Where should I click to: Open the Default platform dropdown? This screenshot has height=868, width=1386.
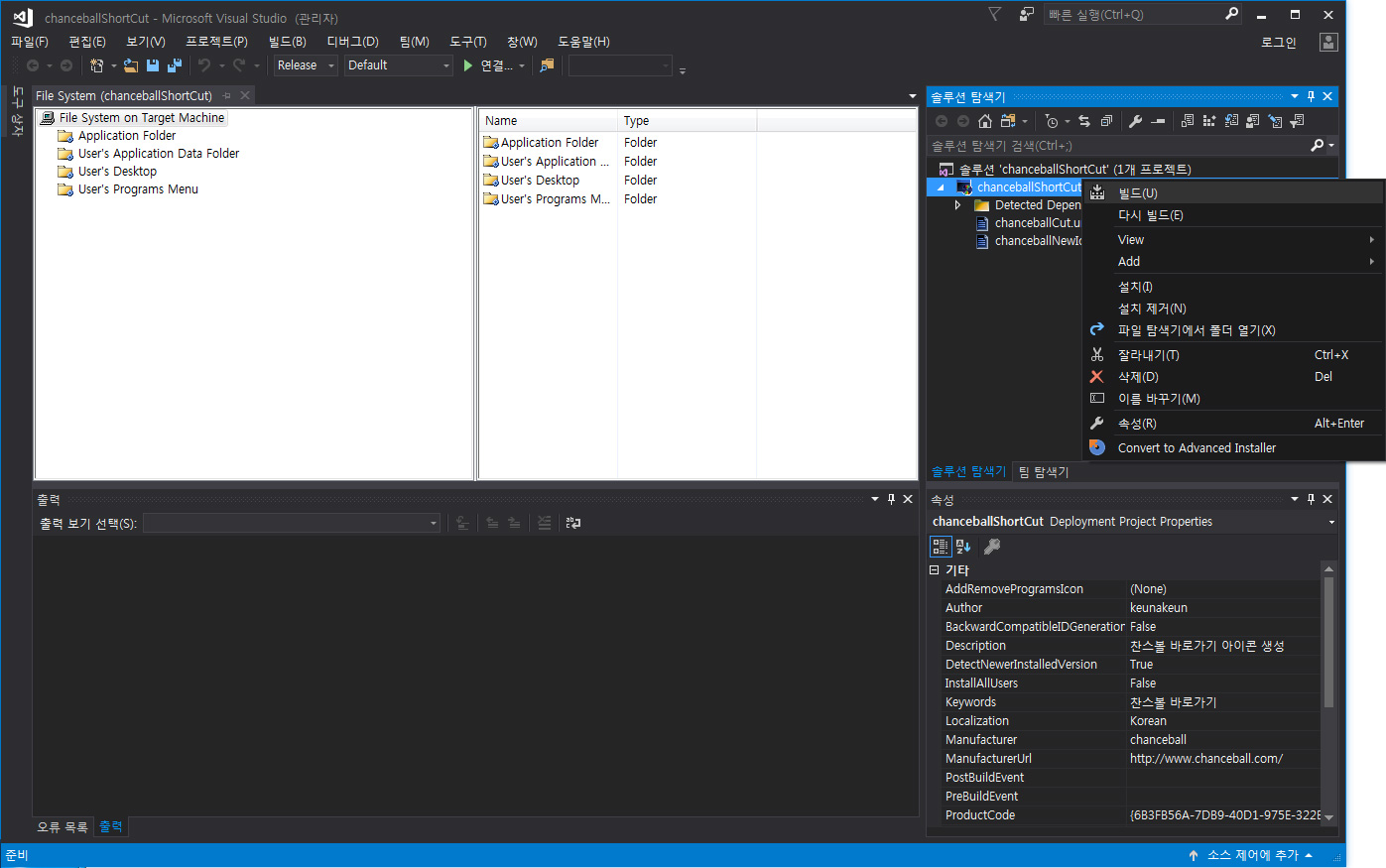tap(399, 65)
